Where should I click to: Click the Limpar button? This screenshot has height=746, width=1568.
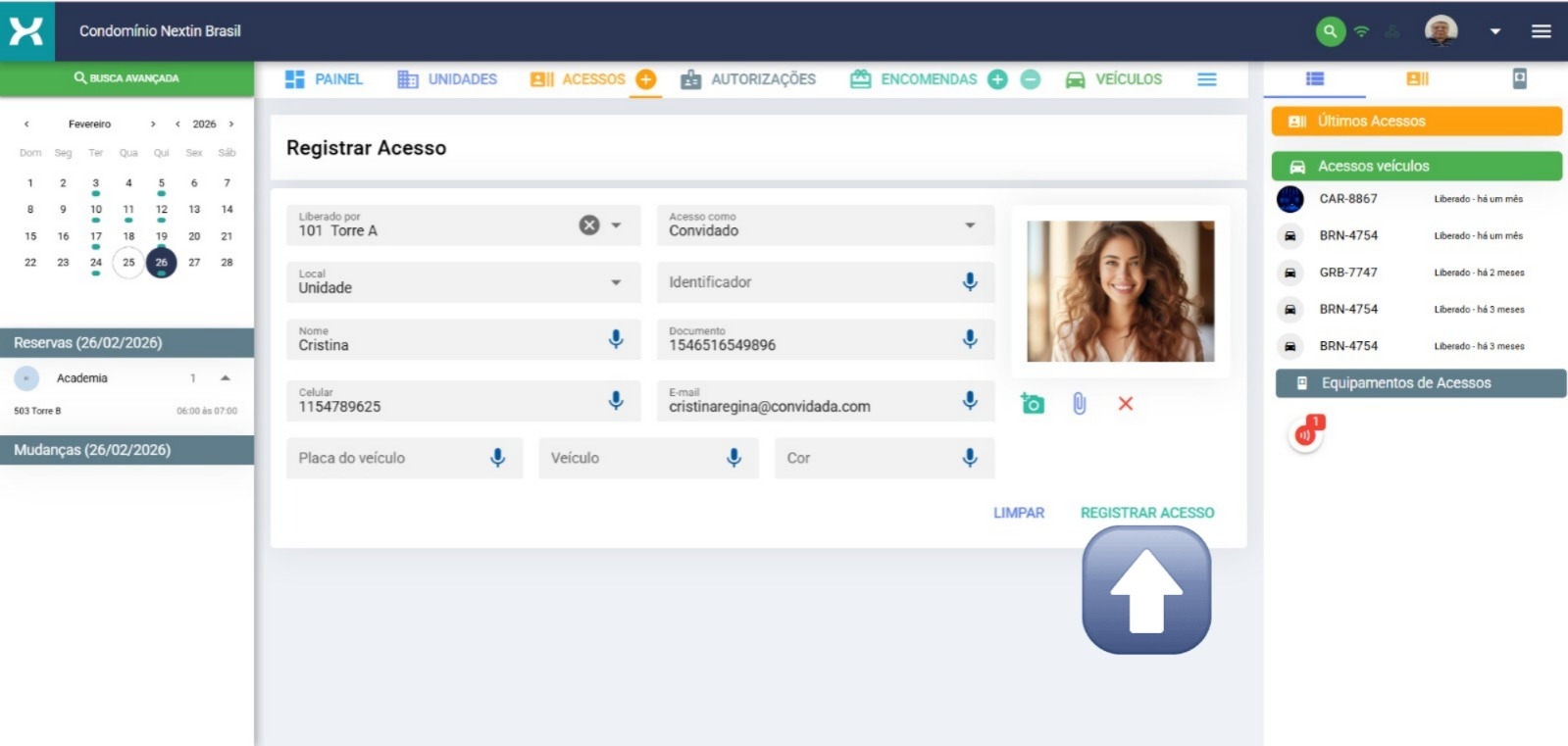[1018, 513]
